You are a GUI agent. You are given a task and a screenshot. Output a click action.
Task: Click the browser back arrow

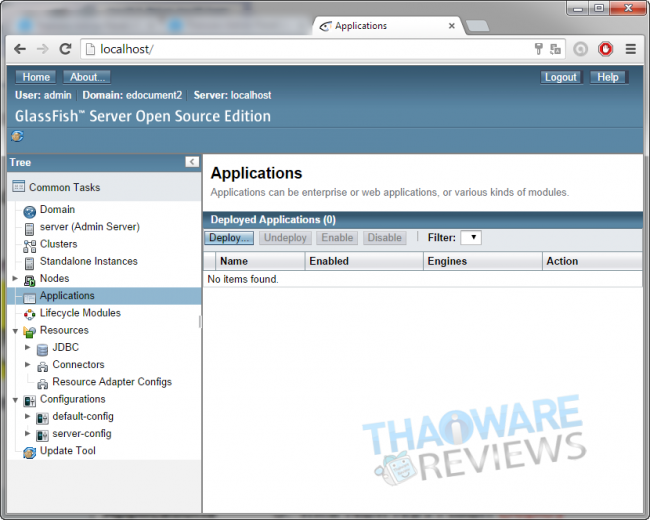click(19, 49)
